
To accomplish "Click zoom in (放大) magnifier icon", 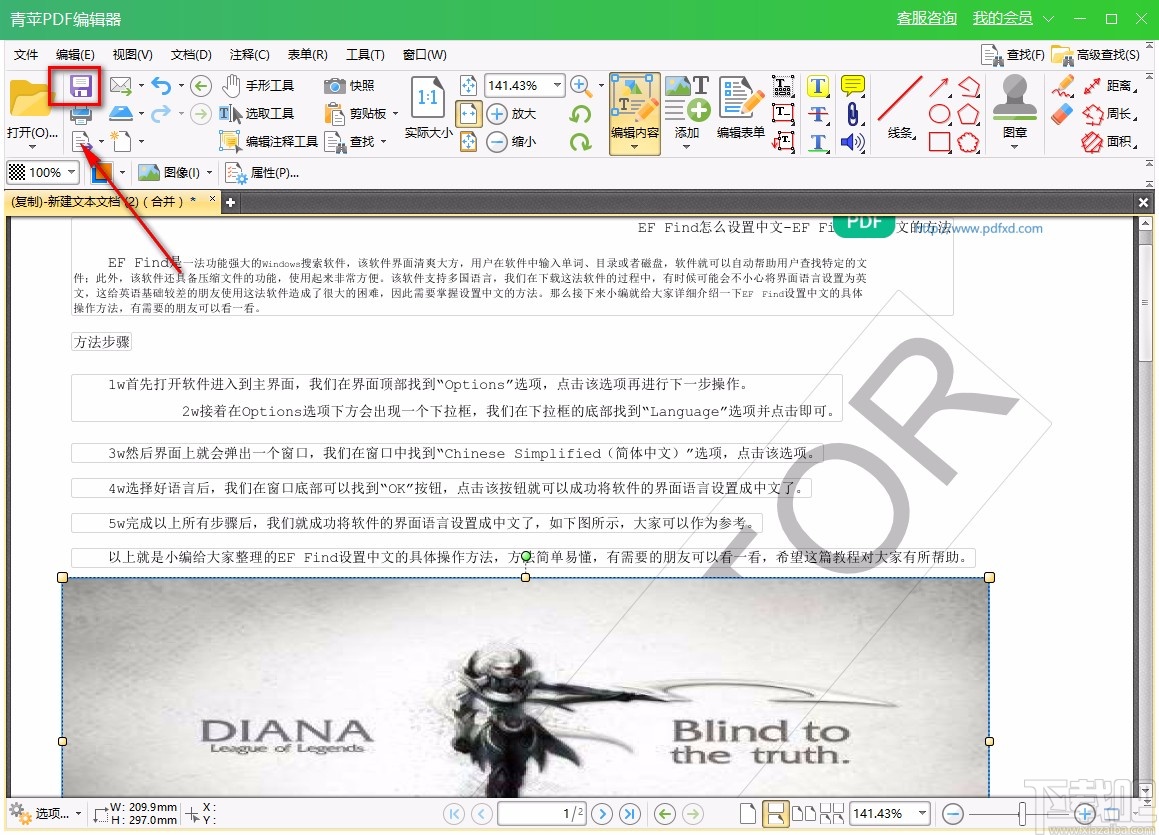I will [498, 114].
